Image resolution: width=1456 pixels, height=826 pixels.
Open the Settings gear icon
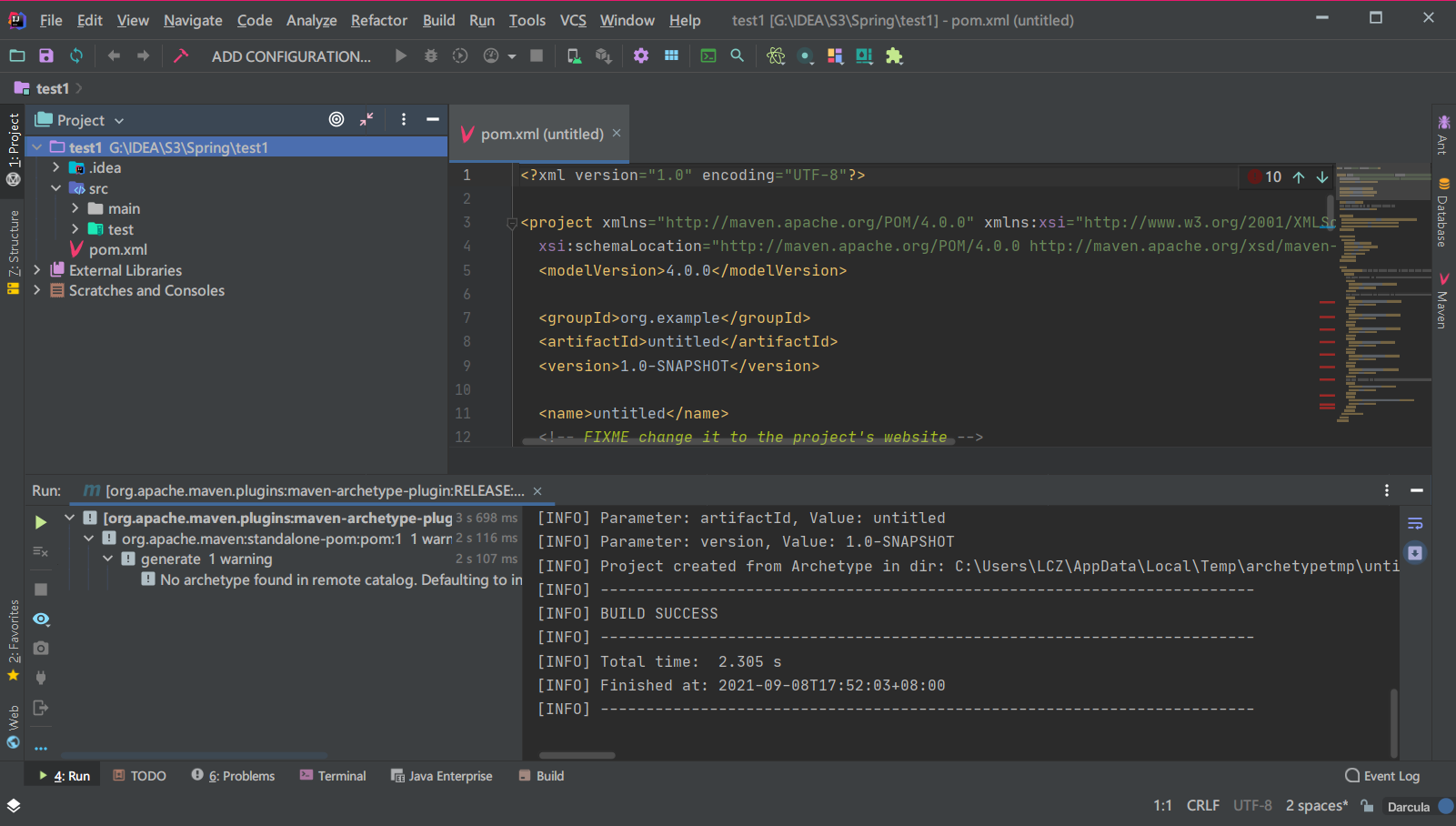coord(641,55)
